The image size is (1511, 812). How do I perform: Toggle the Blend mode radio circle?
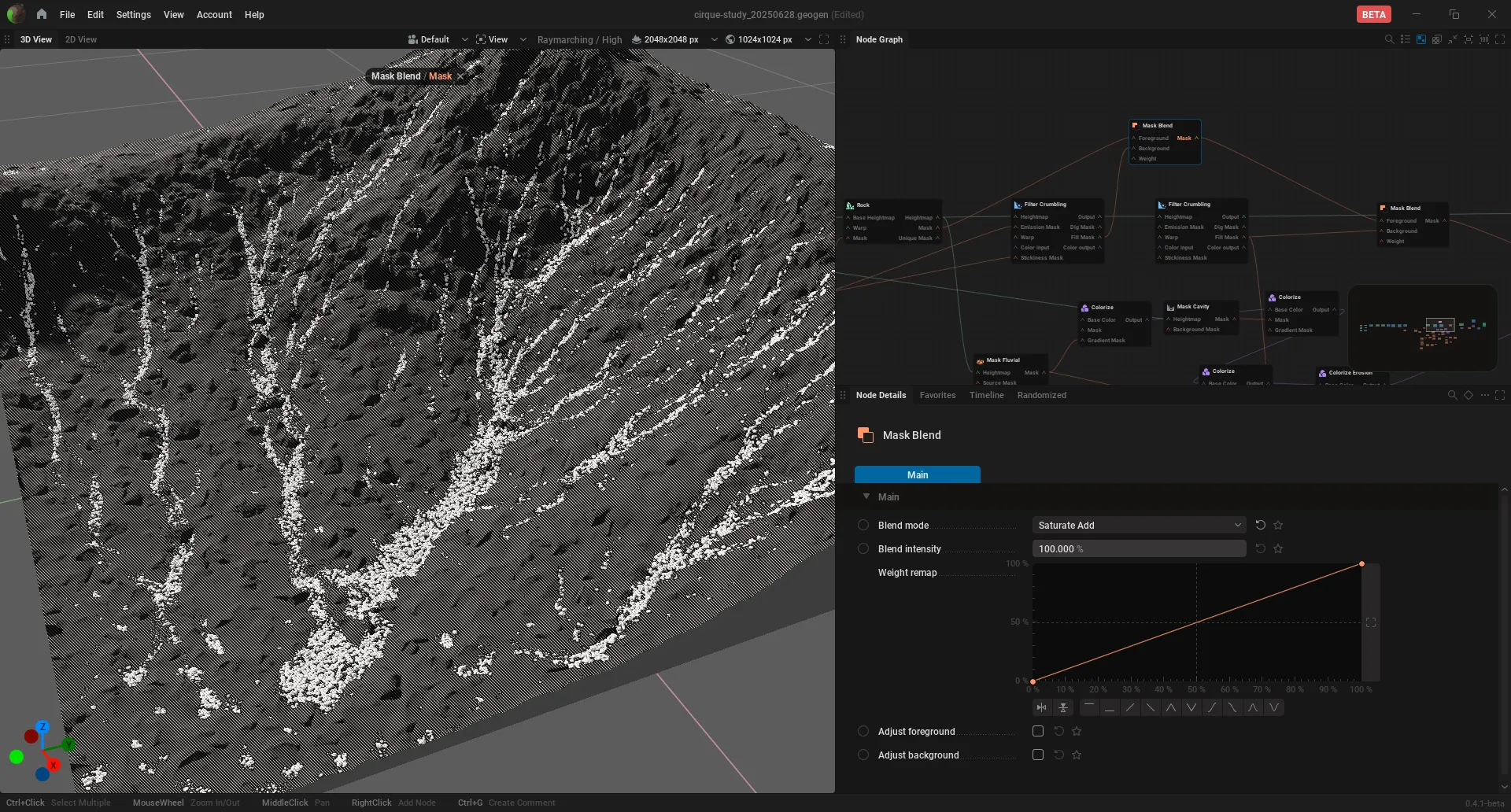click(863, 525)
